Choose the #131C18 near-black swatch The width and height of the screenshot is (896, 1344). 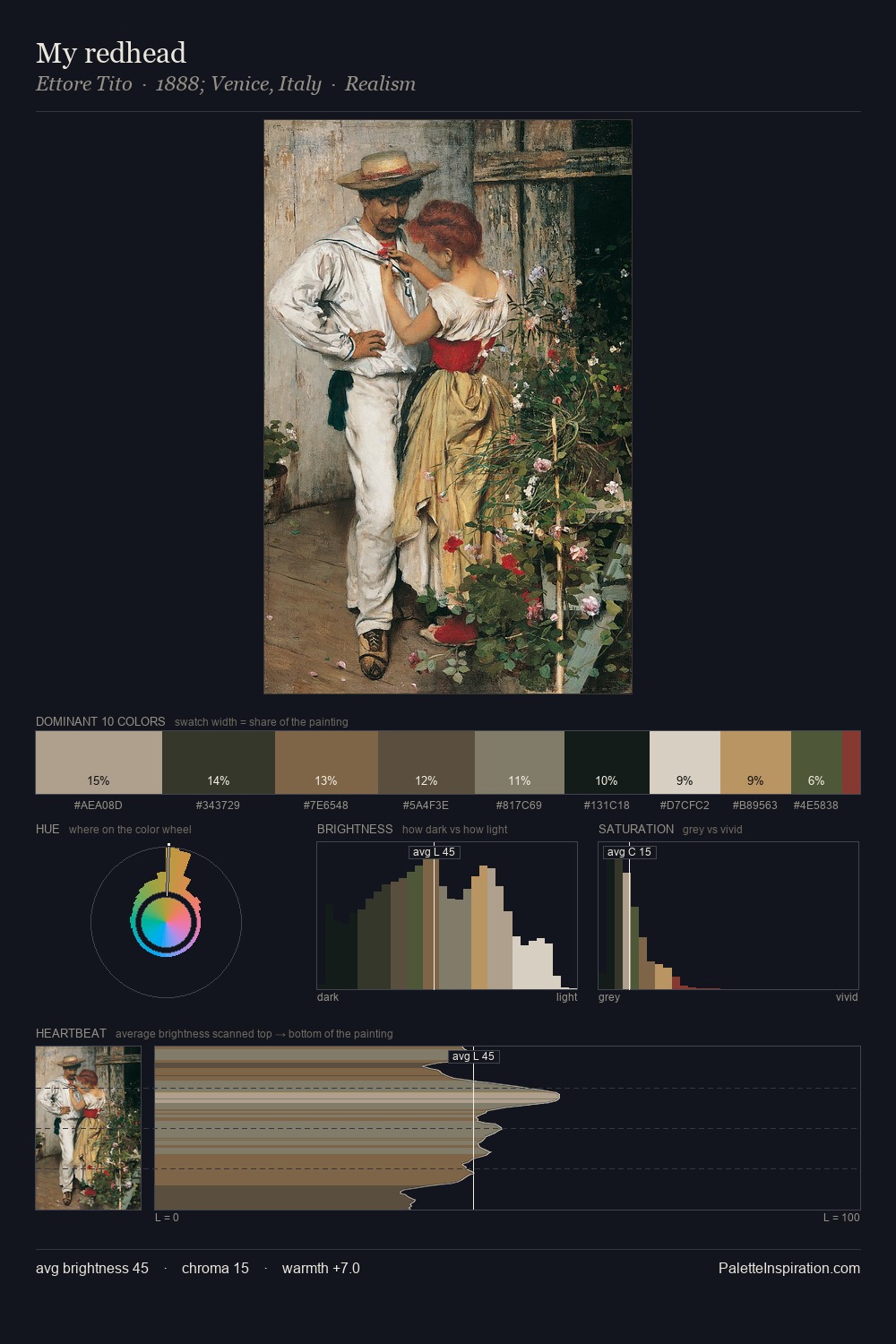click(x=607, y=762)
